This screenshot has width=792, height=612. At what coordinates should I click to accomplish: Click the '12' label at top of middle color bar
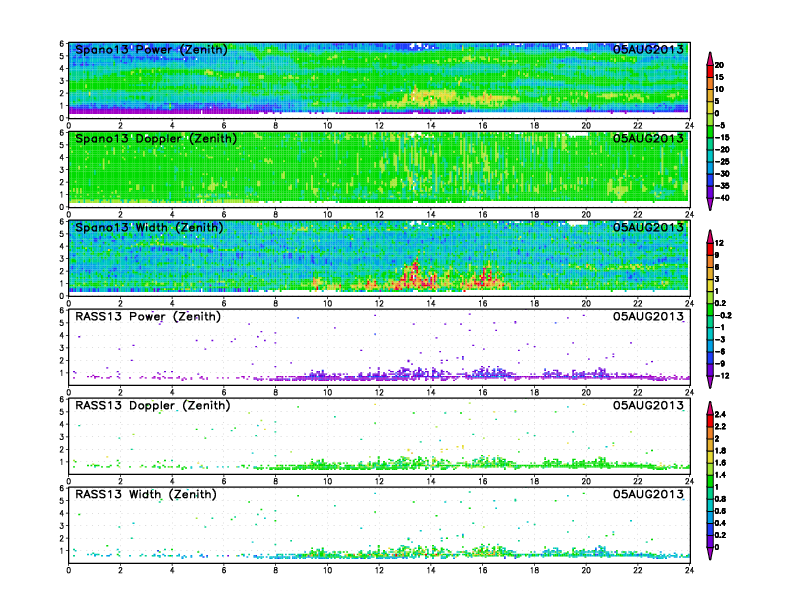[720, 243]
